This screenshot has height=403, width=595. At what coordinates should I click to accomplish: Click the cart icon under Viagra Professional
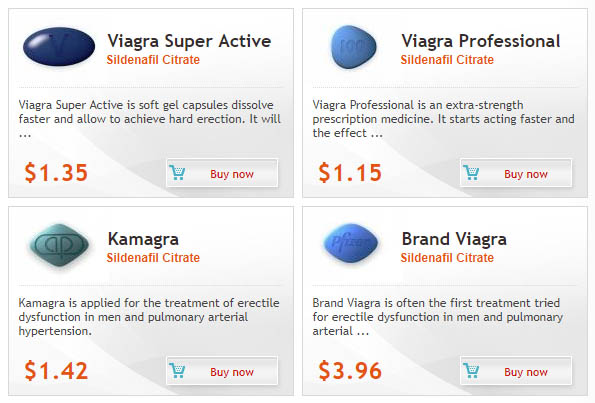coord(471,173)
